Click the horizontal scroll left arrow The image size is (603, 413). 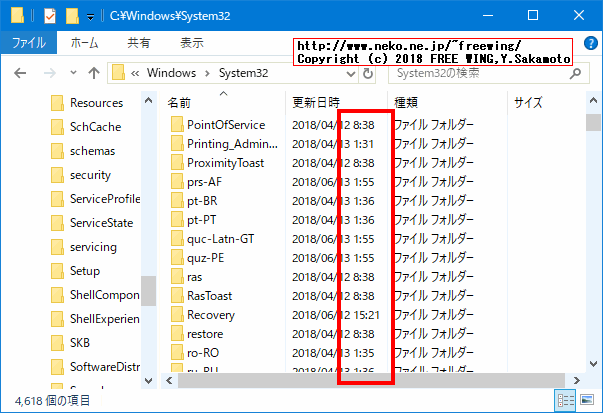click(169, 380)
